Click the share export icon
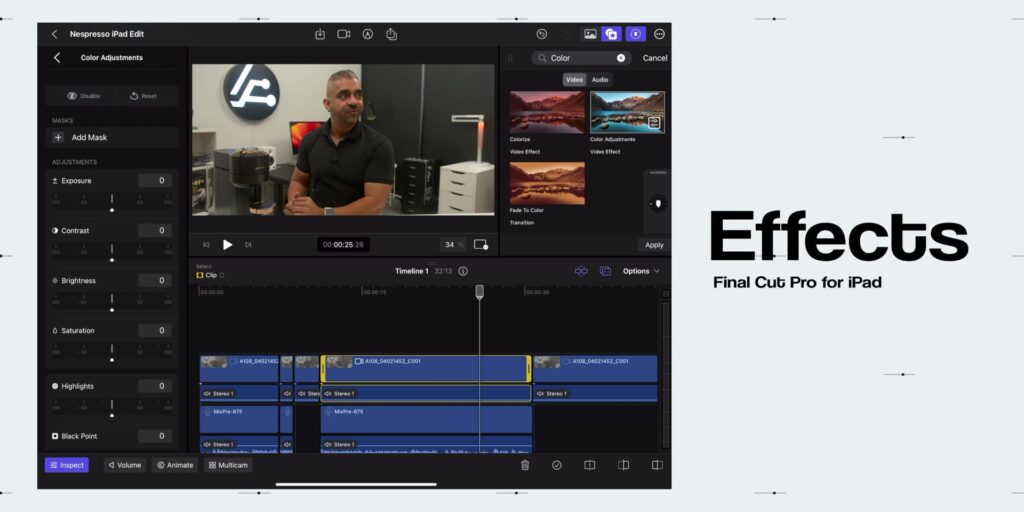This screenshot has height=512, width=1024. point(391,34)
